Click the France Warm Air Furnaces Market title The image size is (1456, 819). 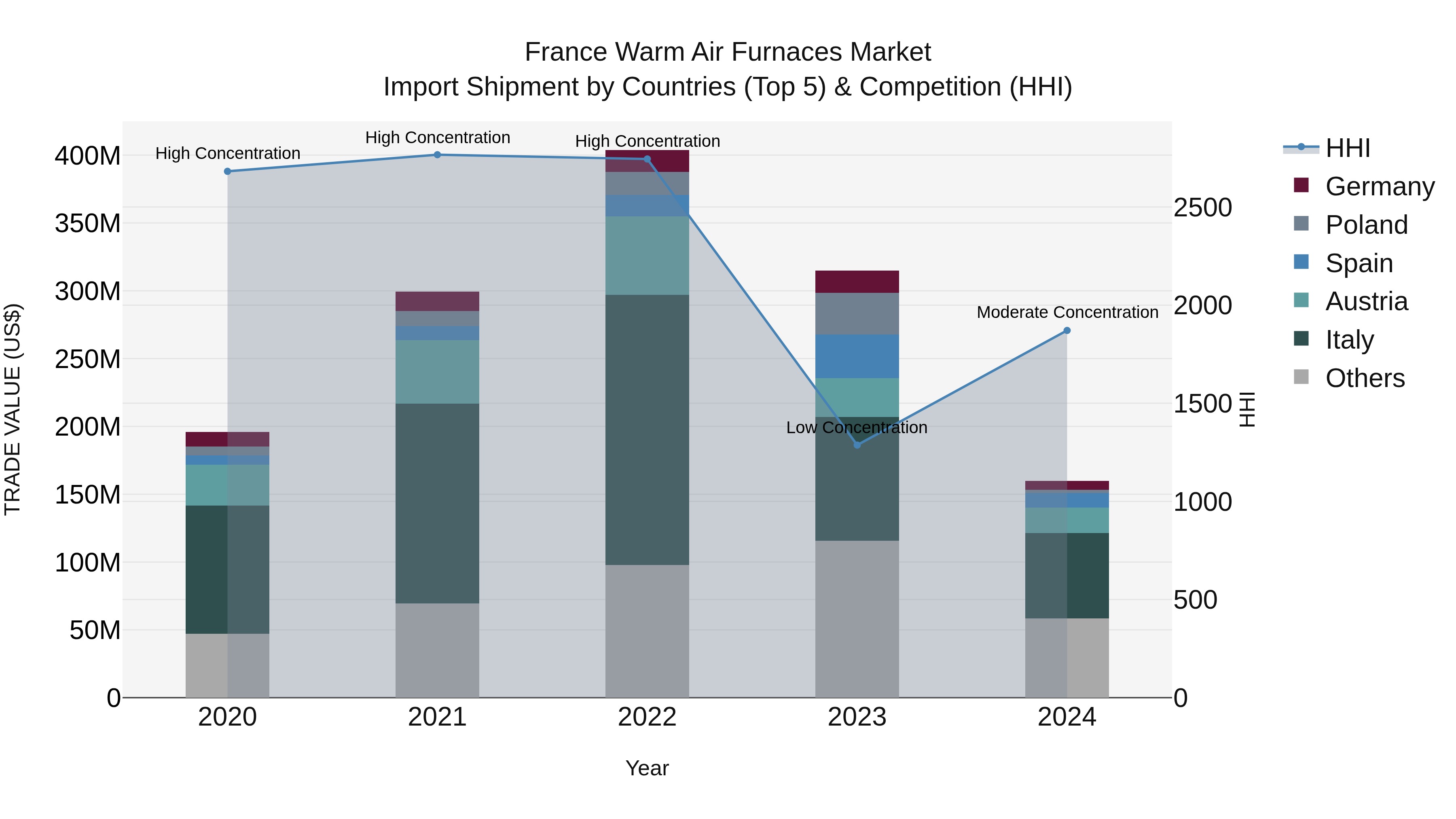point(728,52)
